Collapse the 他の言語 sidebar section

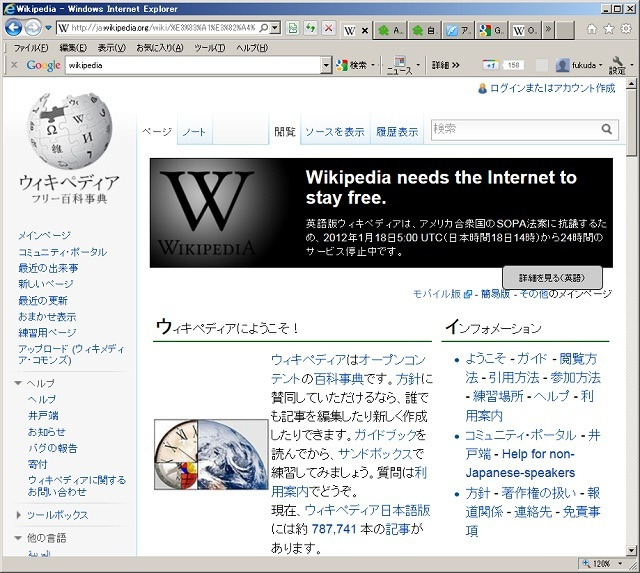[18, 538]
